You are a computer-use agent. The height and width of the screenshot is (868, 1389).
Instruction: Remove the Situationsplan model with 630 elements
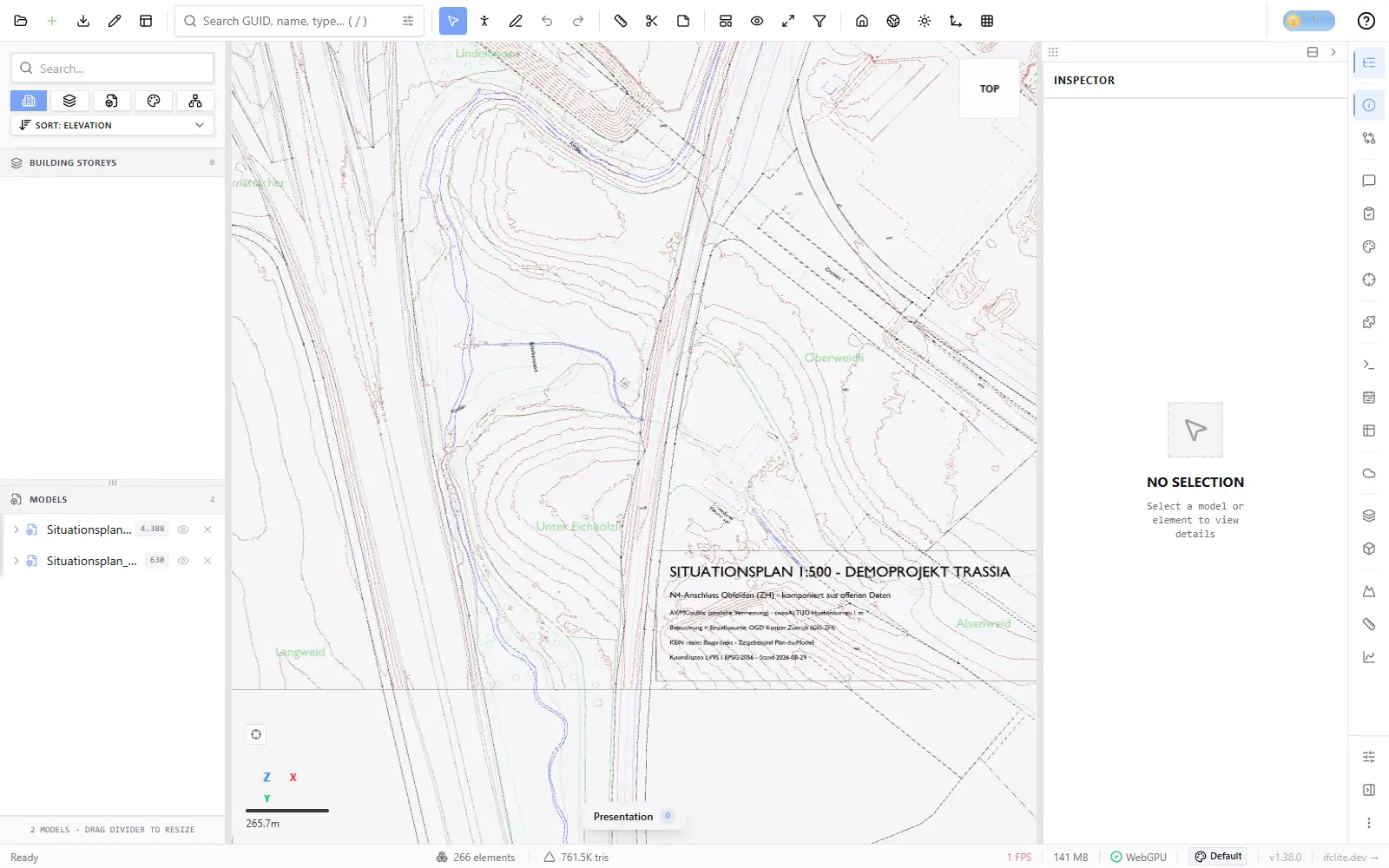(x=207, y=561)
